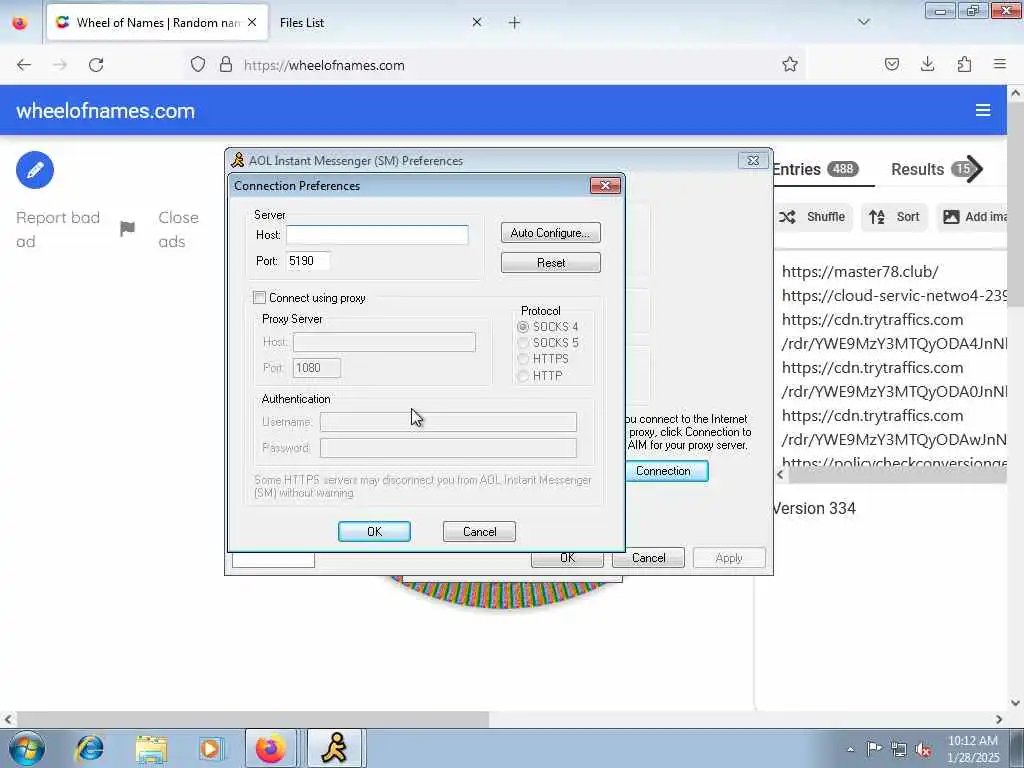Show hidden tray icons arrow
Screen dimensions: 1024x768
coord(850,750)
